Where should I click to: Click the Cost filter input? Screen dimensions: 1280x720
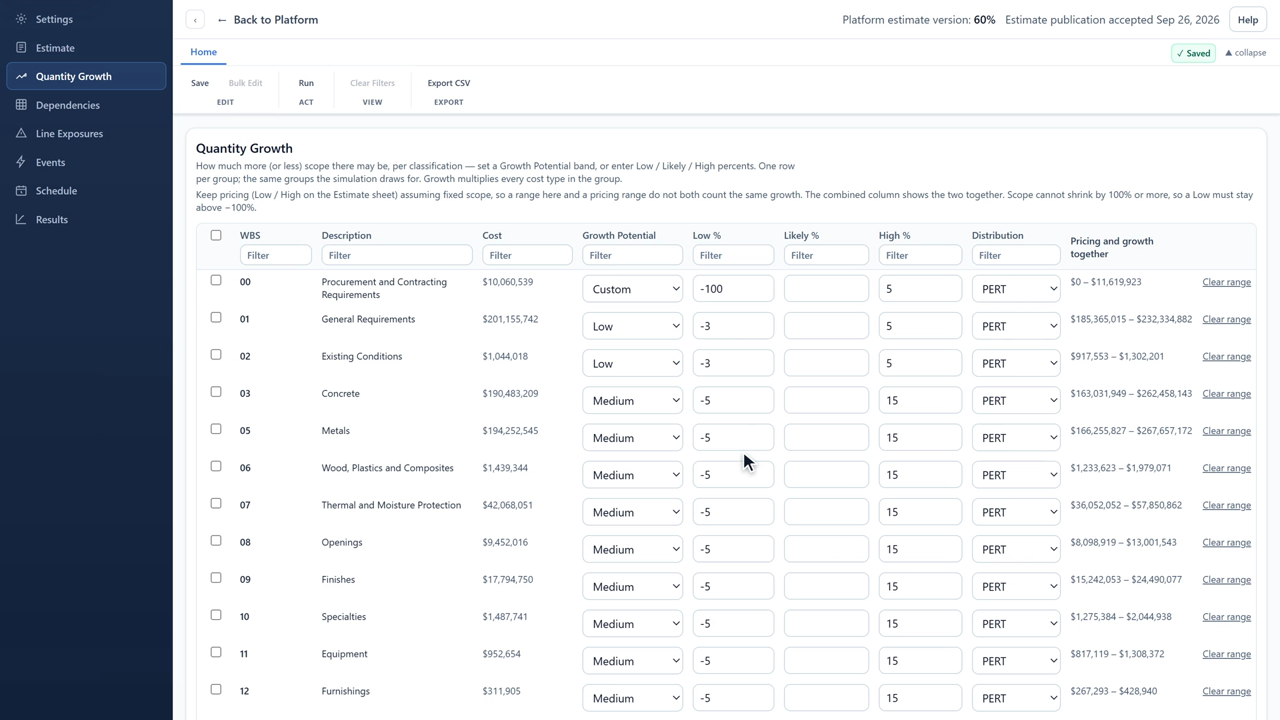[527, 255]
